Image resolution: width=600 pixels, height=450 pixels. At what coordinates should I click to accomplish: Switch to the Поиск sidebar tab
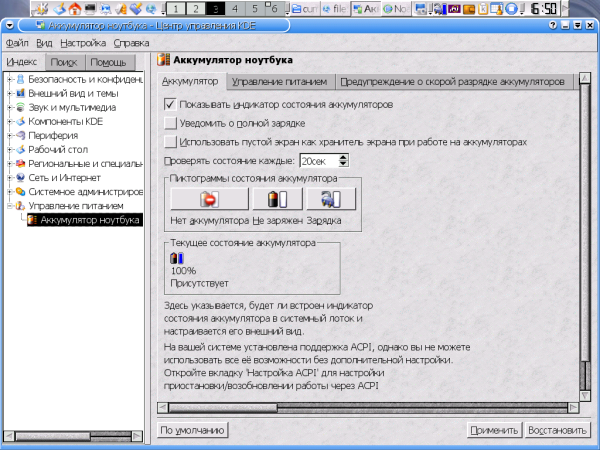(x=64, y=62)
